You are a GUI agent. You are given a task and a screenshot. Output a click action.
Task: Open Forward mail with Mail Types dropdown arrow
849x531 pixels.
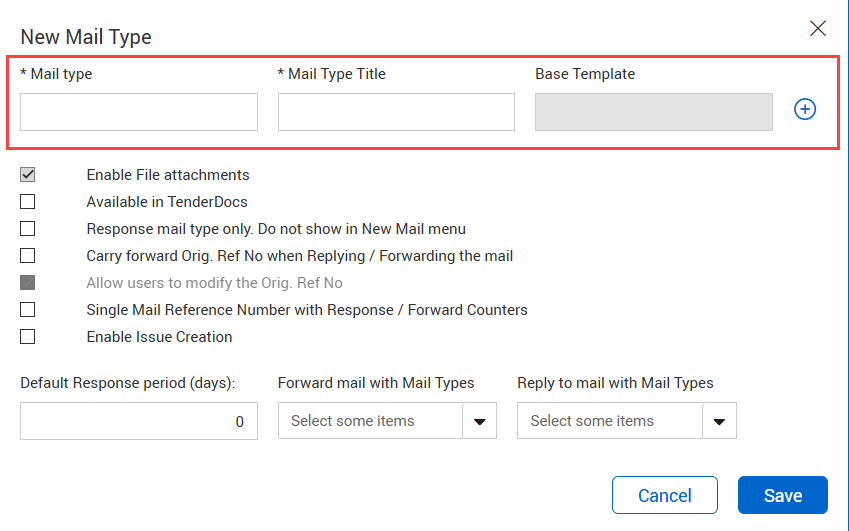pos(479,422)
